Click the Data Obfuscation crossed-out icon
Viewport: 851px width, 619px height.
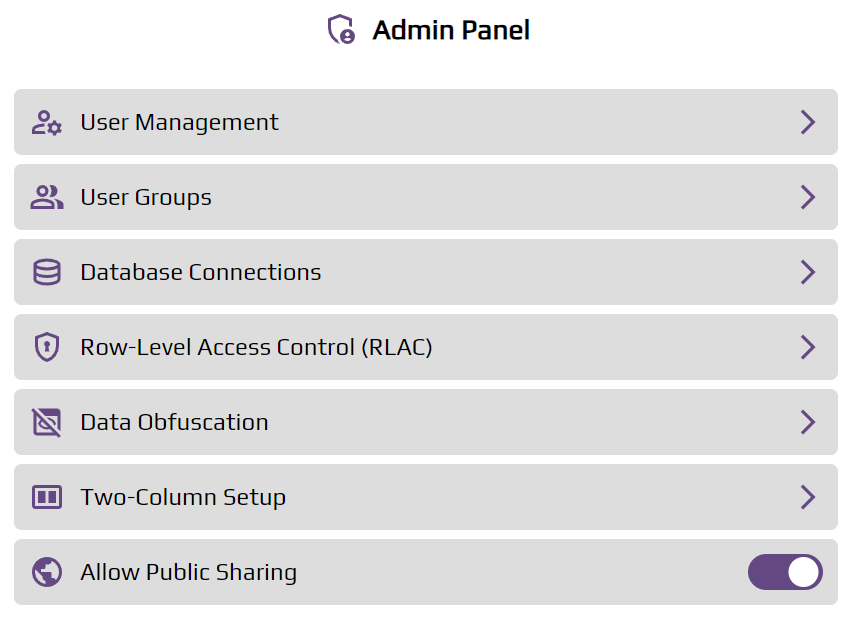point(46,422)
